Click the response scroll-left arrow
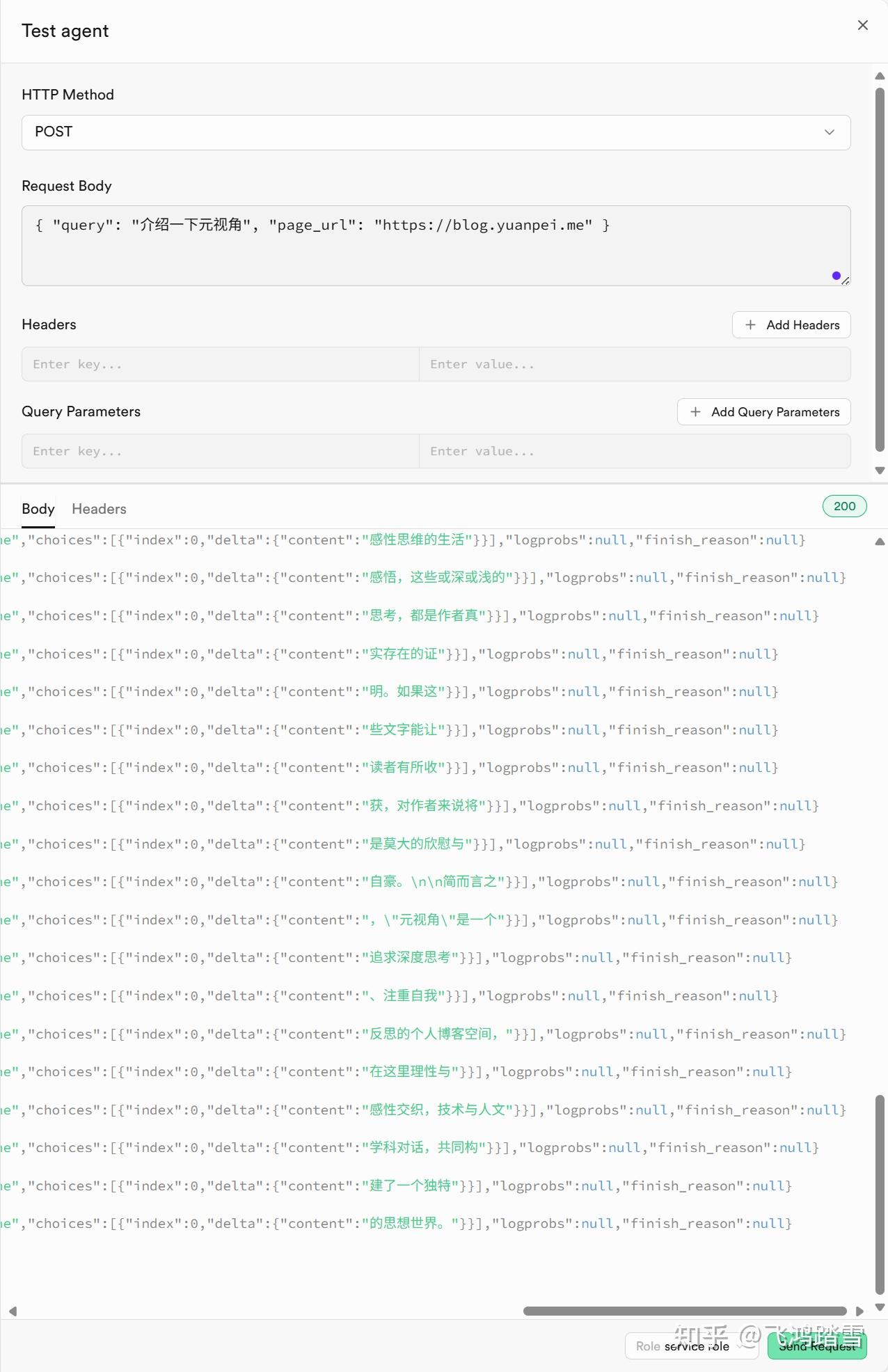The image size is (888, 1372). click(13, 1311)
